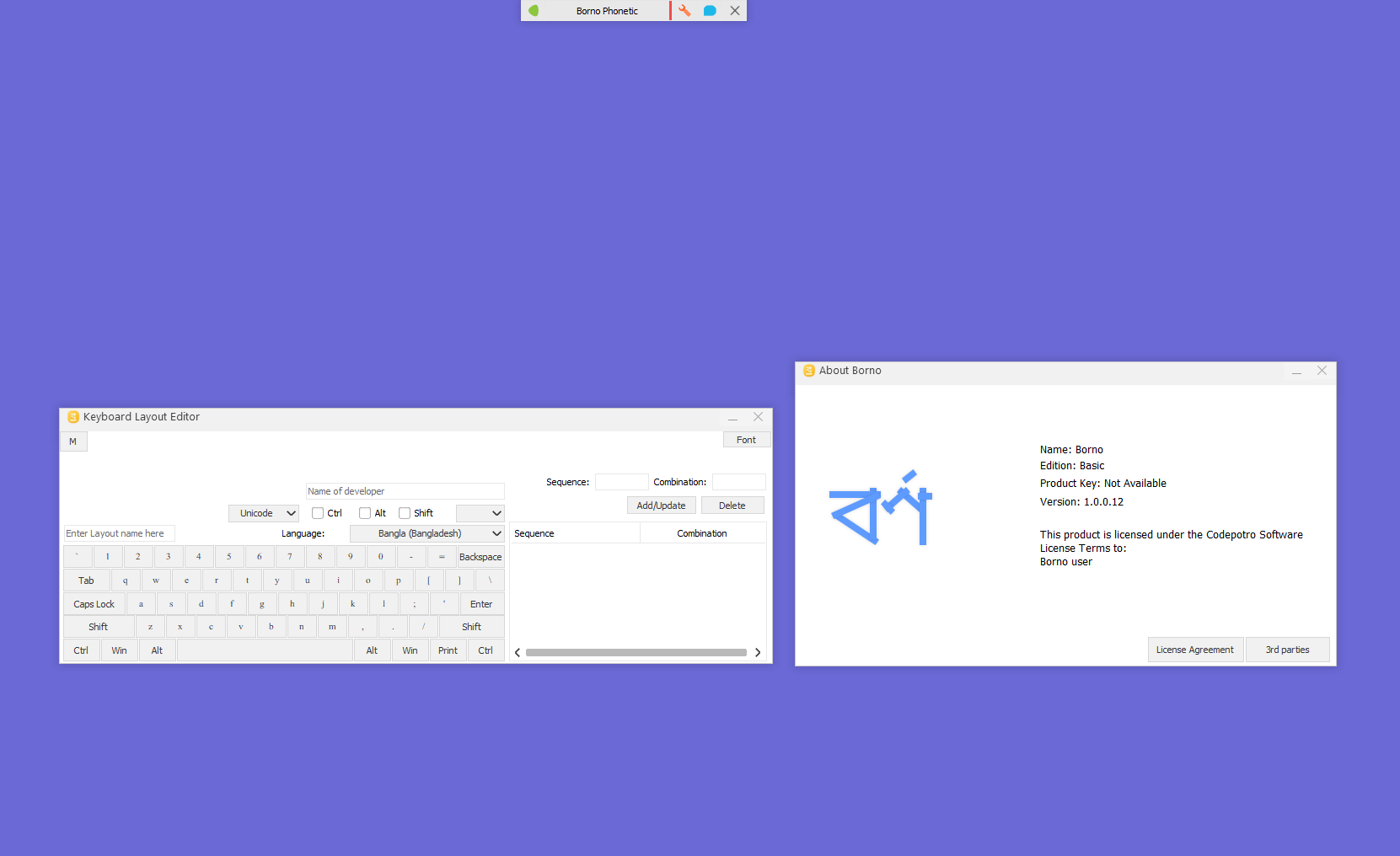Click the blue Borno logo image
The image size is (1400, 856).
[x=881, y=507]
